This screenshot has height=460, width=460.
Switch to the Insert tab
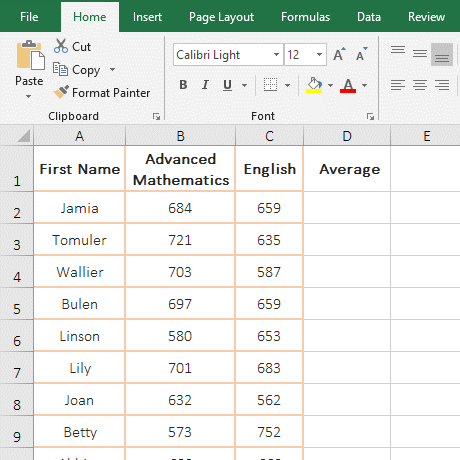click(147, 17)
